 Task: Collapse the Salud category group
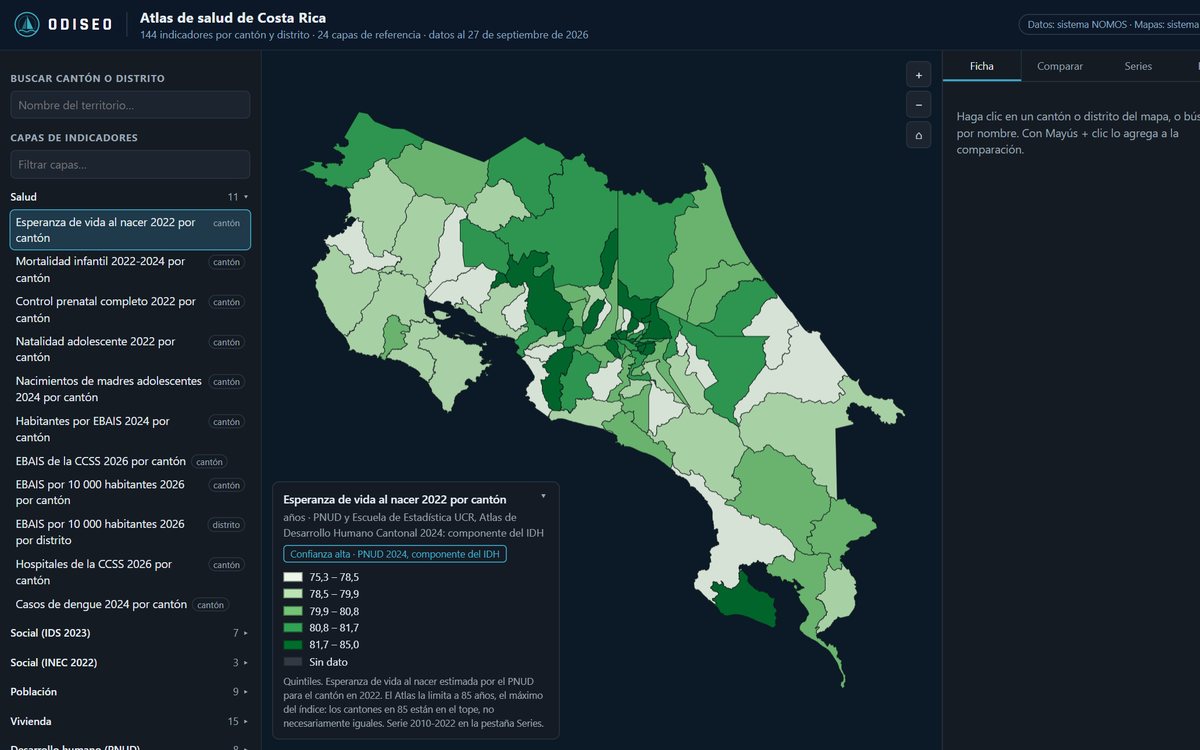click(130, 197)
